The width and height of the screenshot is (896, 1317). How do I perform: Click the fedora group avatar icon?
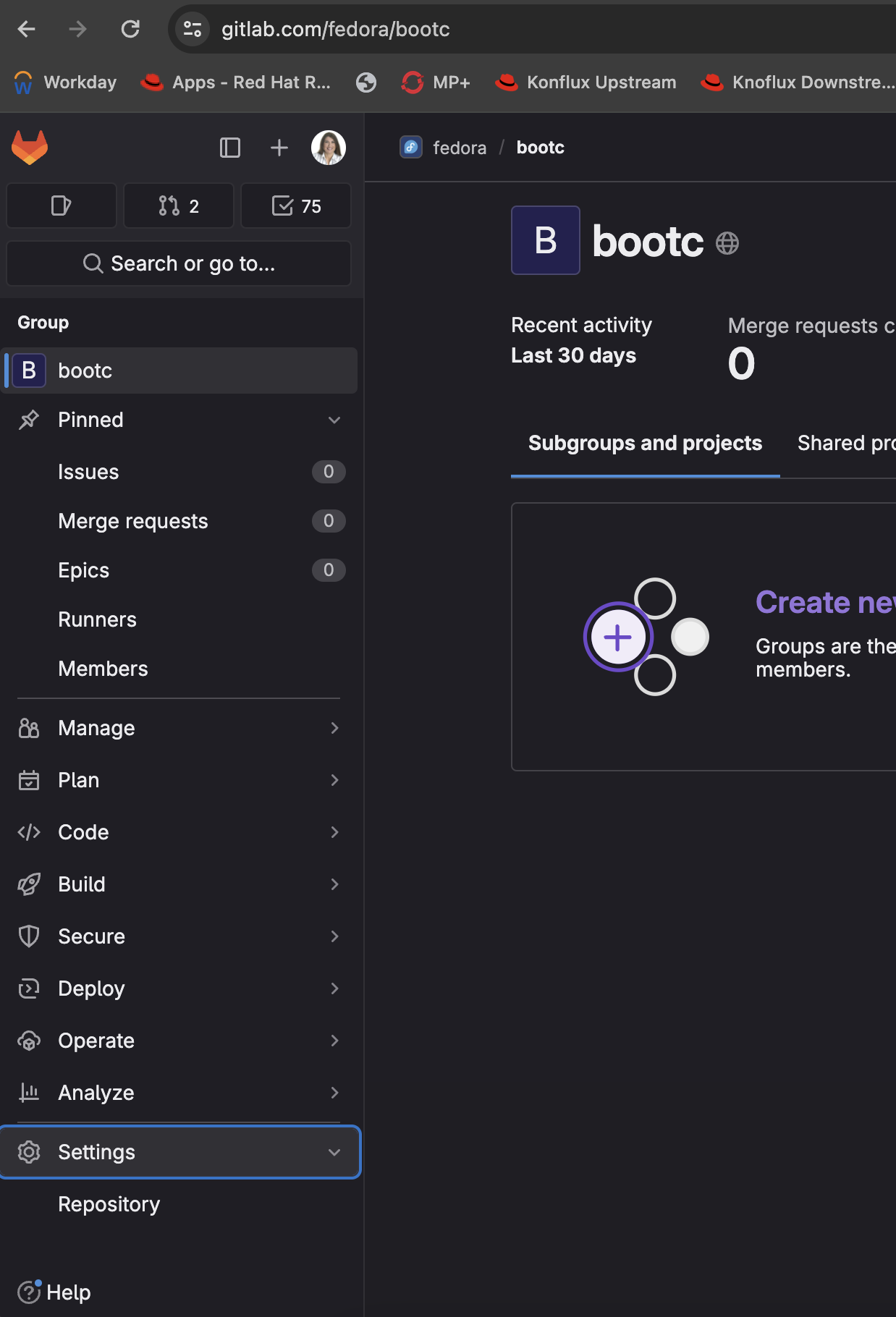click(411, 148)
